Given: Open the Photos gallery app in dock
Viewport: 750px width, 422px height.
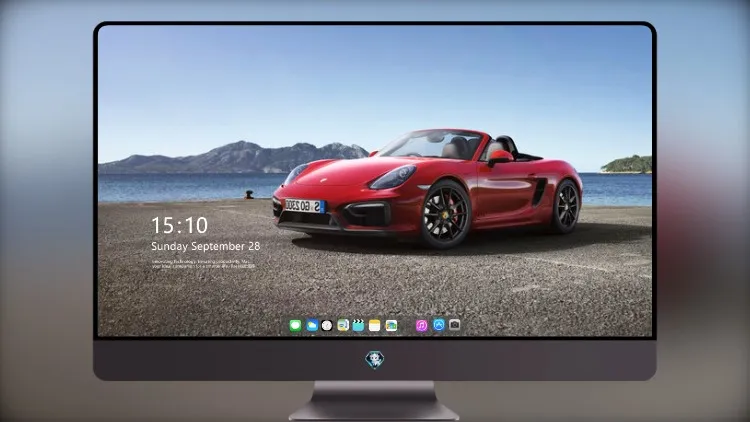Looking at the screenshot, I should [391, 326].
